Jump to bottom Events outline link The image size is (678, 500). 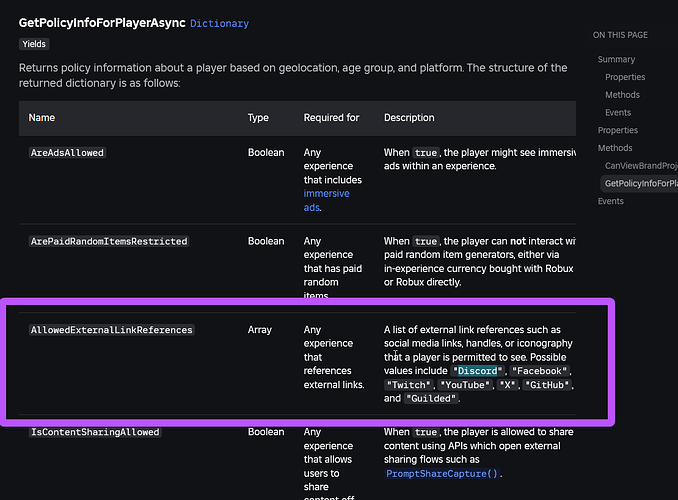click(x=611, y=201)
